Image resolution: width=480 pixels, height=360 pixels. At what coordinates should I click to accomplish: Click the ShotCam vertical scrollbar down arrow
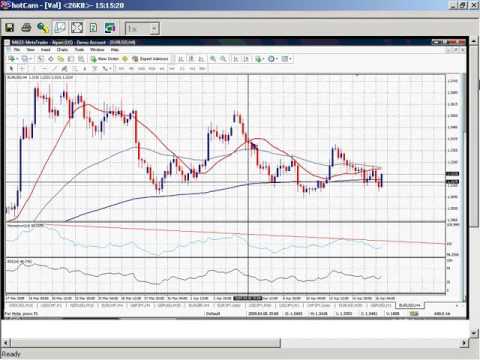tap(474, 332)
